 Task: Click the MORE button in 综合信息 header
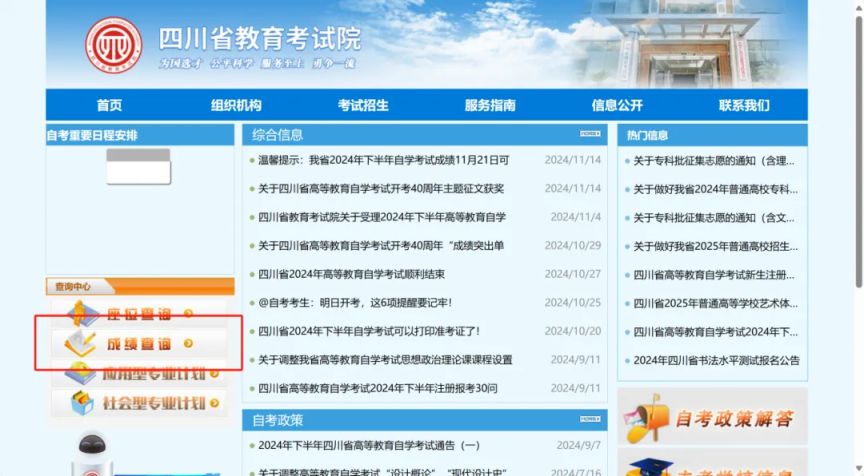590,134
